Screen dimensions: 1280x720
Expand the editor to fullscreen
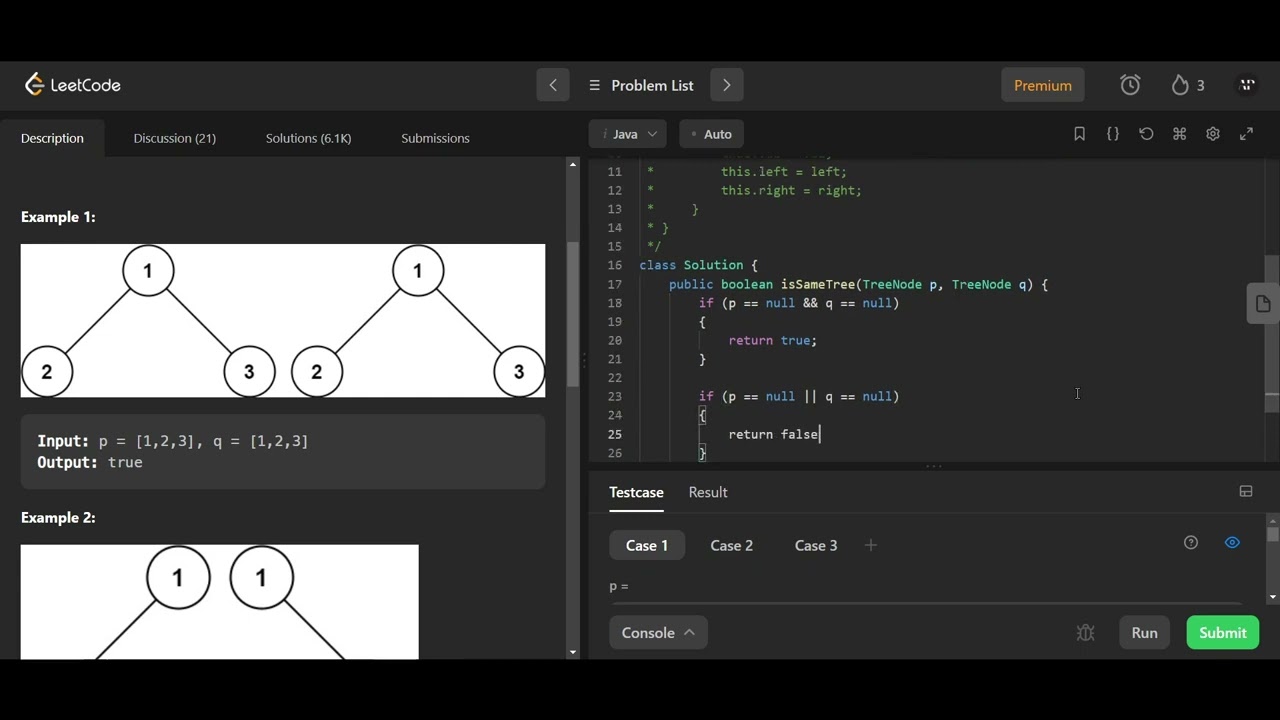[1247, 134]
